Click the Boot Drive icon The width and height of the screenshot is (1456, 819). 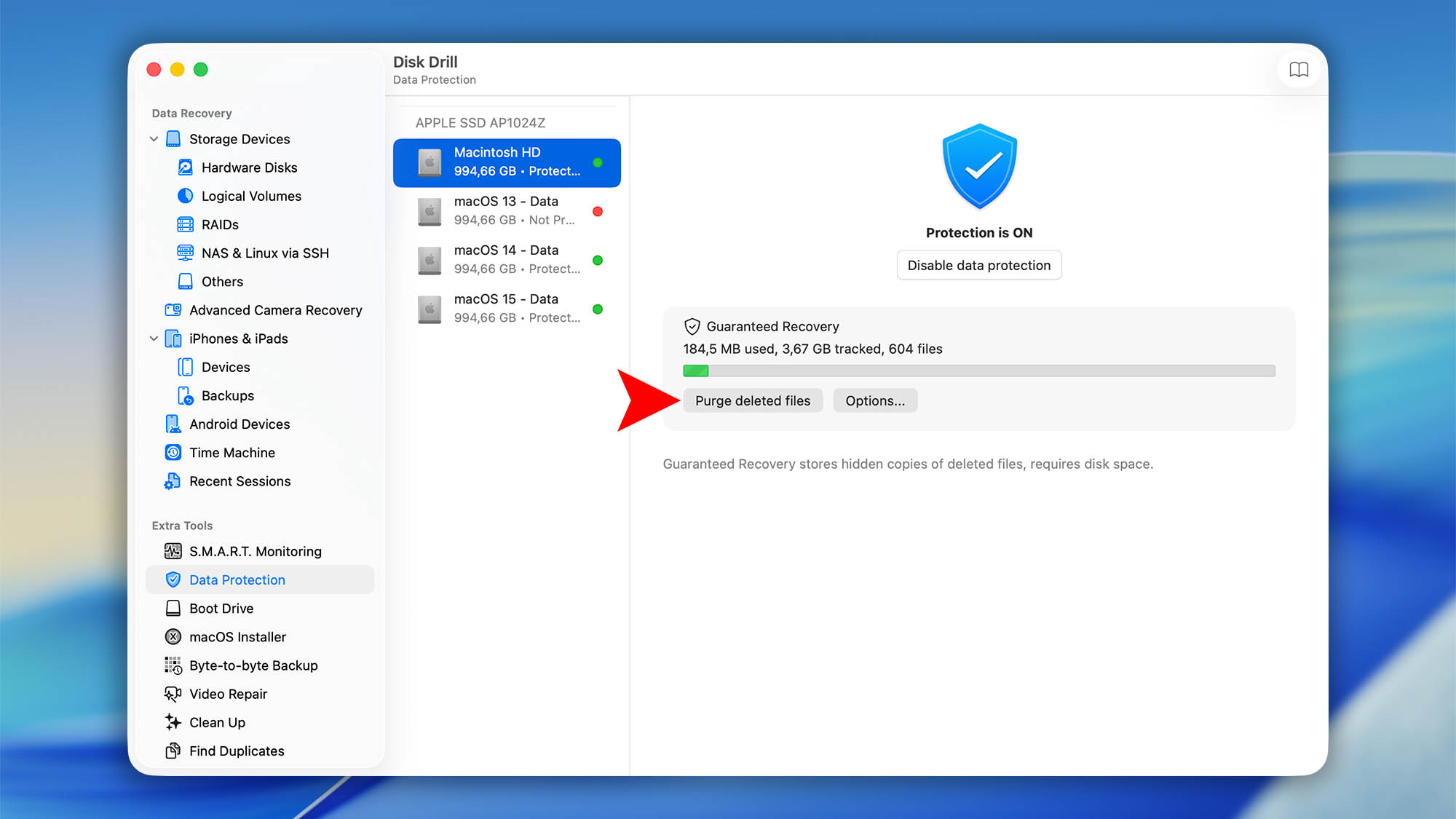(x=173, y=608)
